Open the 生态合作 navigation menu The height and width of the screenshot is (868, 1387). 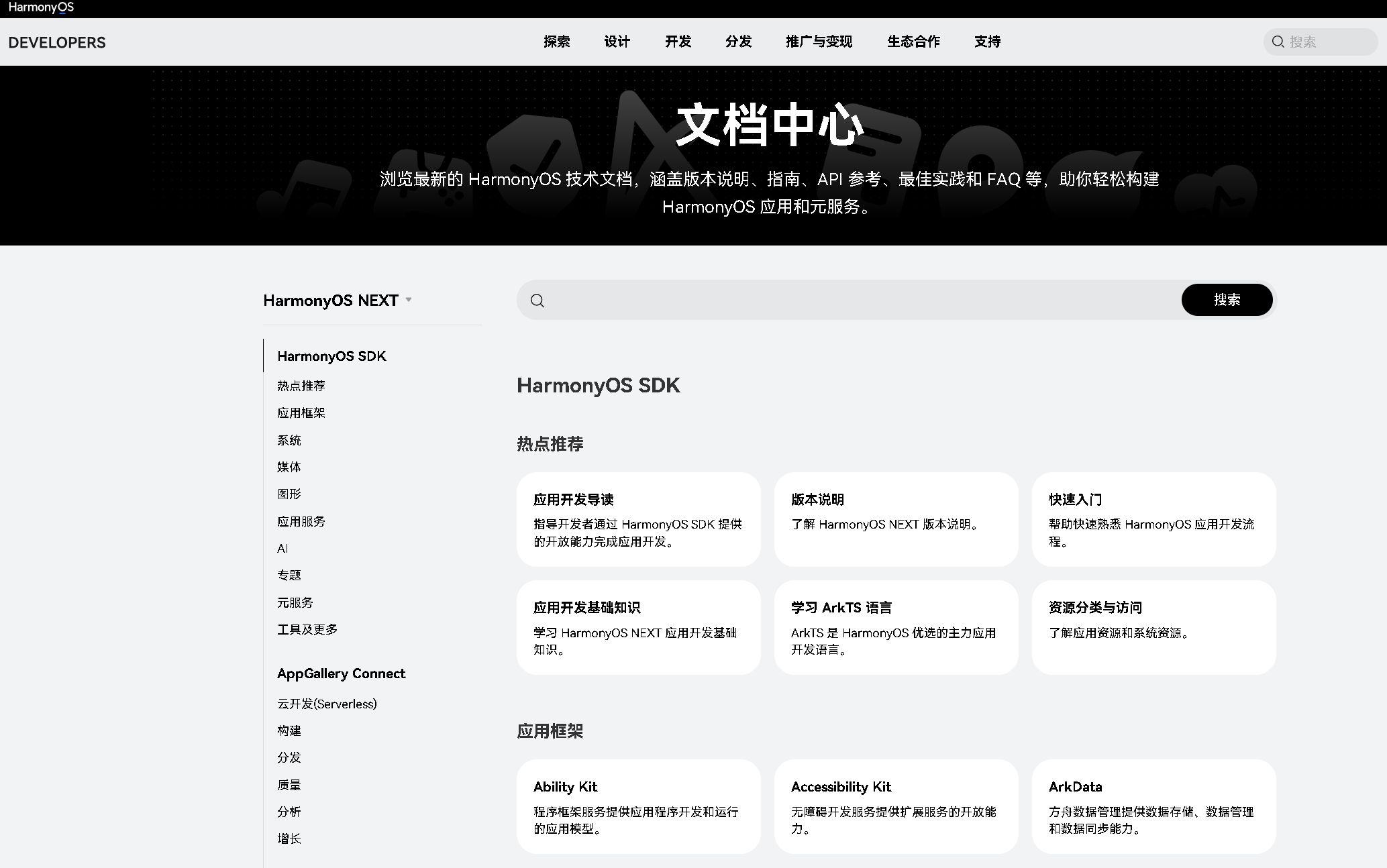[913, 42]
